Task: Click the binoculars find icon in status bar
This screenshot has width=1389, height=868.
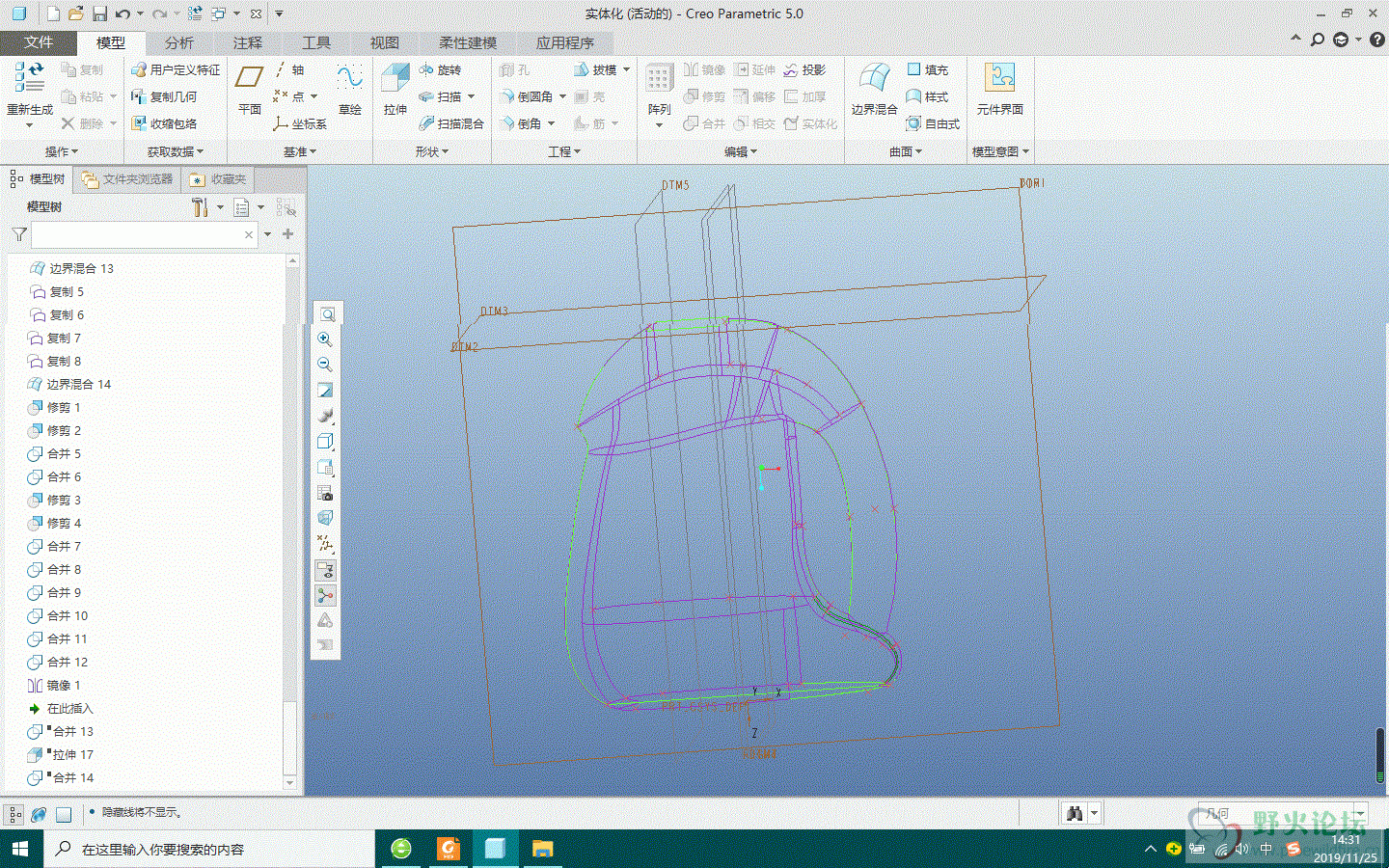Action: (1074, 814)
